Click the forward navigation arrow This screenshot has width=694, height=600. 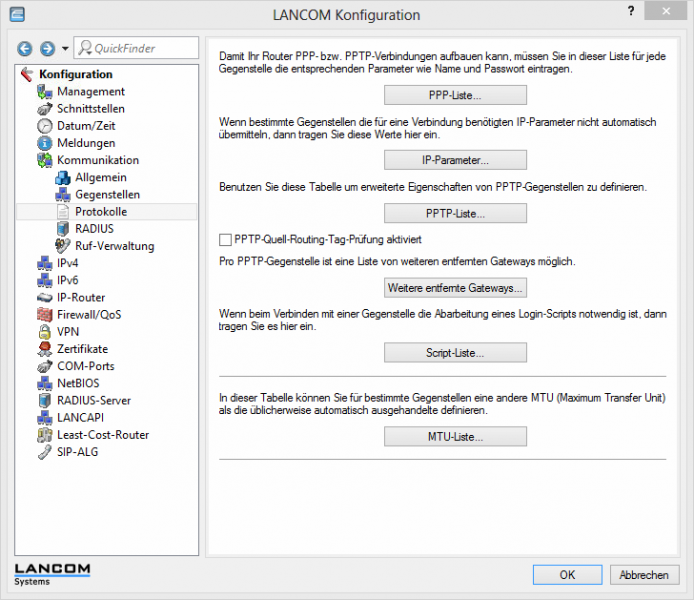[x=47, y=48]
